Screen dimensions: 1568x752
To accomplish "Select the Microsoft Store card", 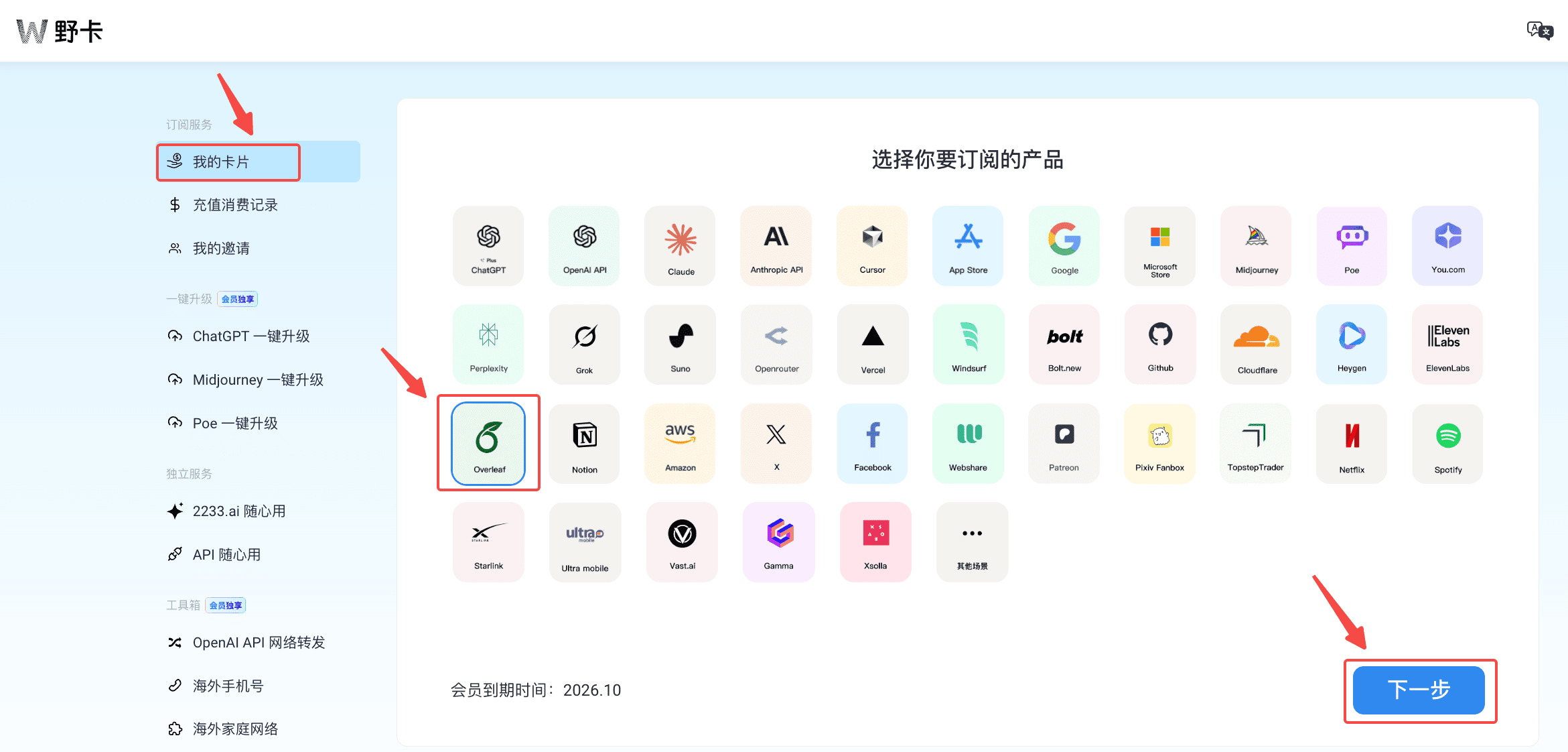I will pyautogui.click(x=1160, y=245).
